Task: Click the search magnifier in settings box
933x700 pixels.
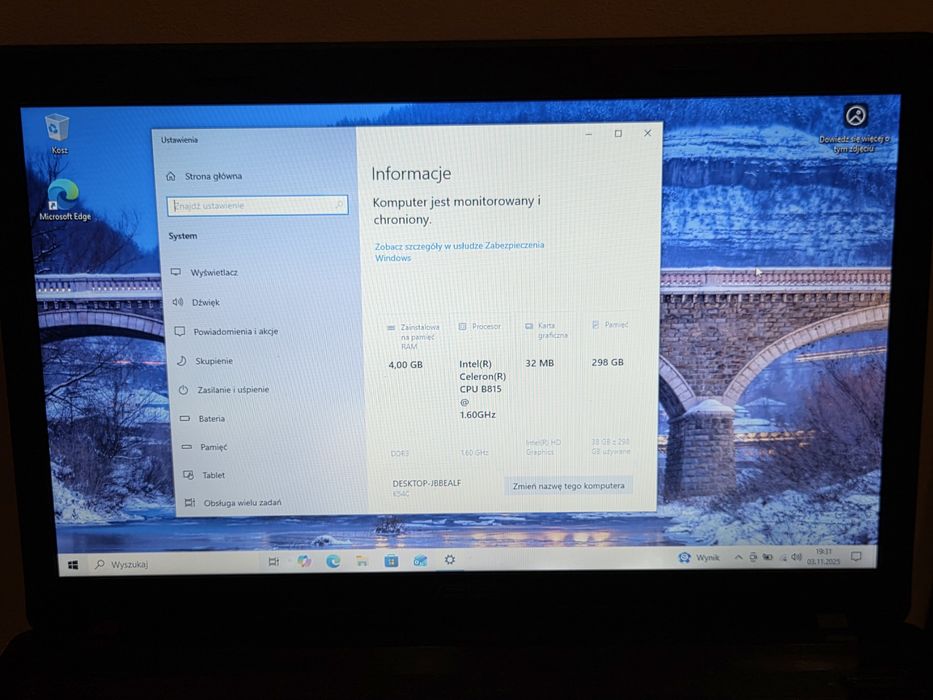Action: pos(340,205)
